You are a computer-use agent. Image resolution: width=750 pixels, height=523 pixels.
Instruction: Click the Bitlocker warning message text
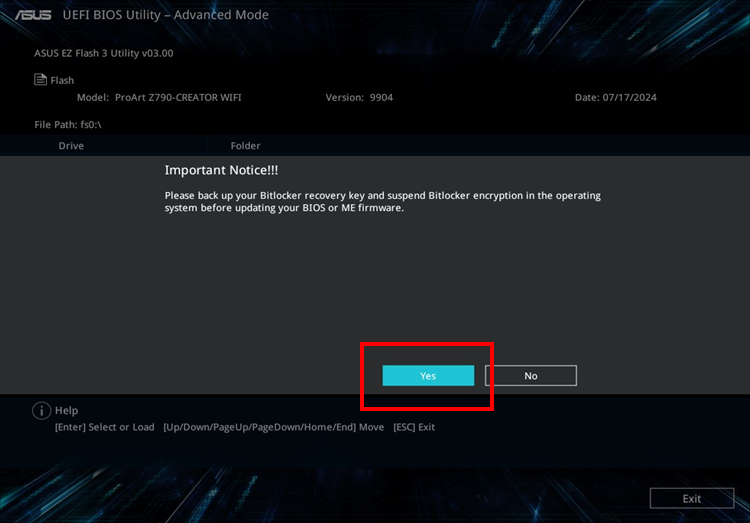click(x=383, y=201)
